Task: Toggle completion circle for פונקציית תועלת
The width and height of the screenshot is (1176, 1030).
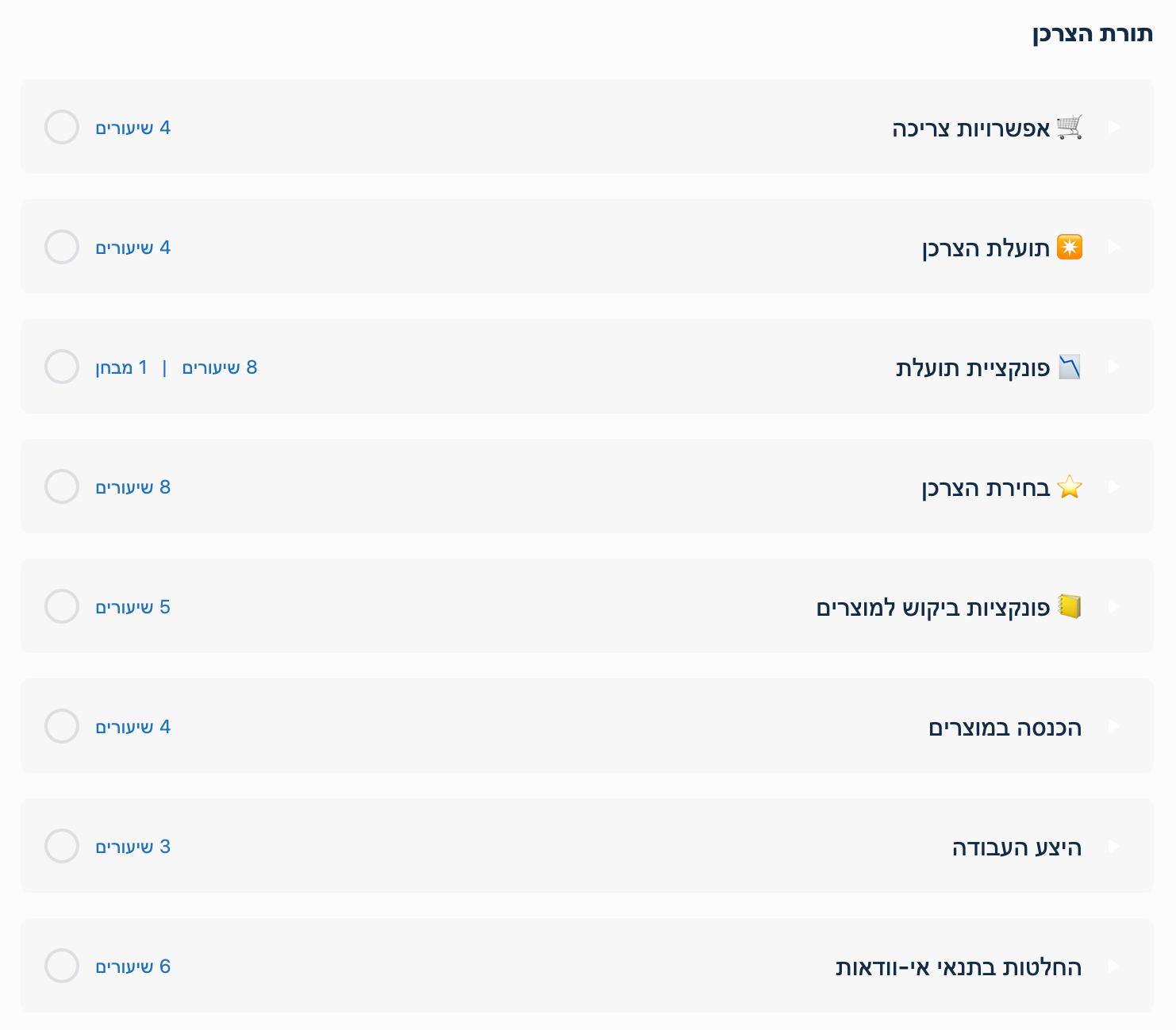Action: [x=62, y=367]
